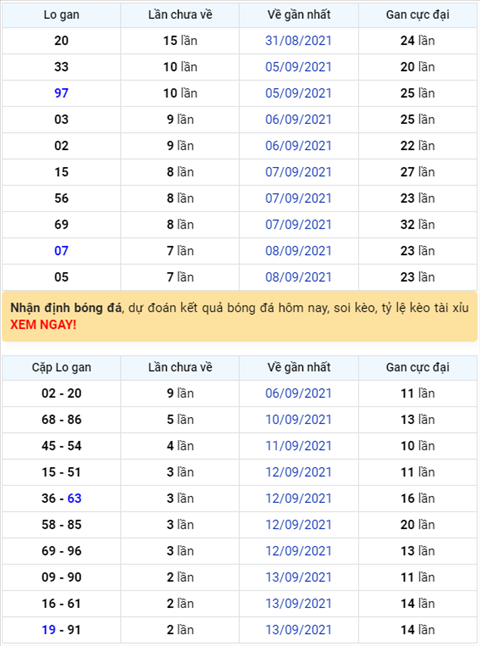Select the '27 lần' cell in row 15

coord(418,172)
